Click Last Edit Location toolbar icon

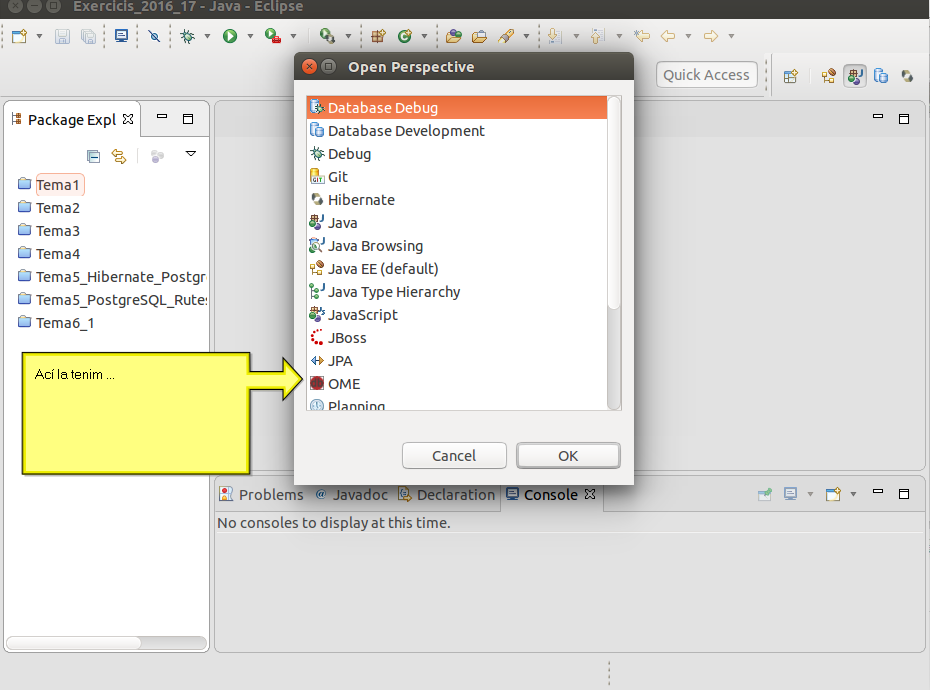coord(642,36)
